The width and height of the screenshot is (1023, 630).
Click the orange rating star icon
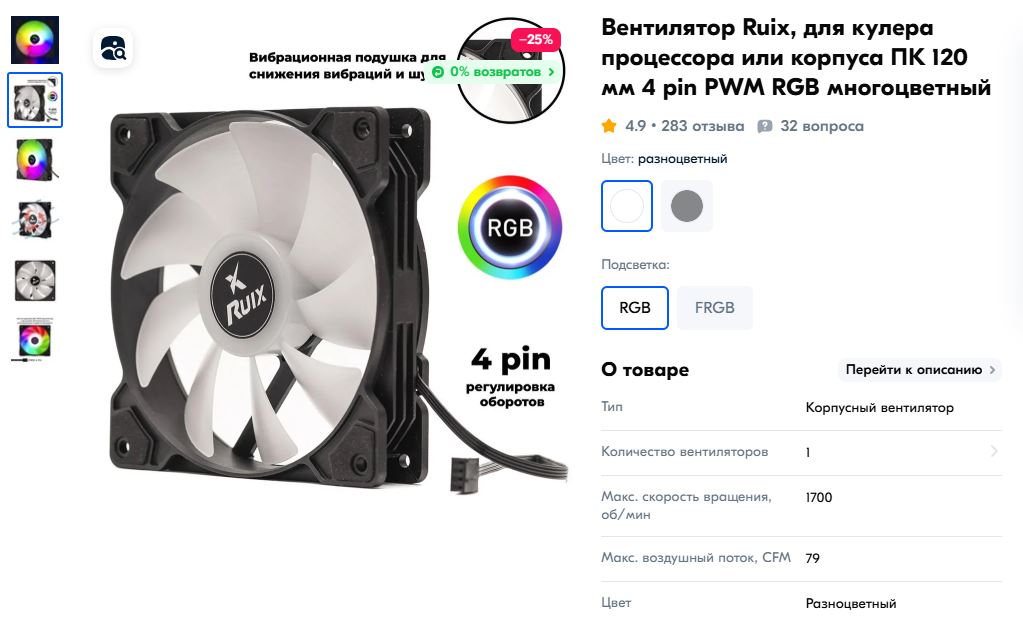tap(609, 126)
